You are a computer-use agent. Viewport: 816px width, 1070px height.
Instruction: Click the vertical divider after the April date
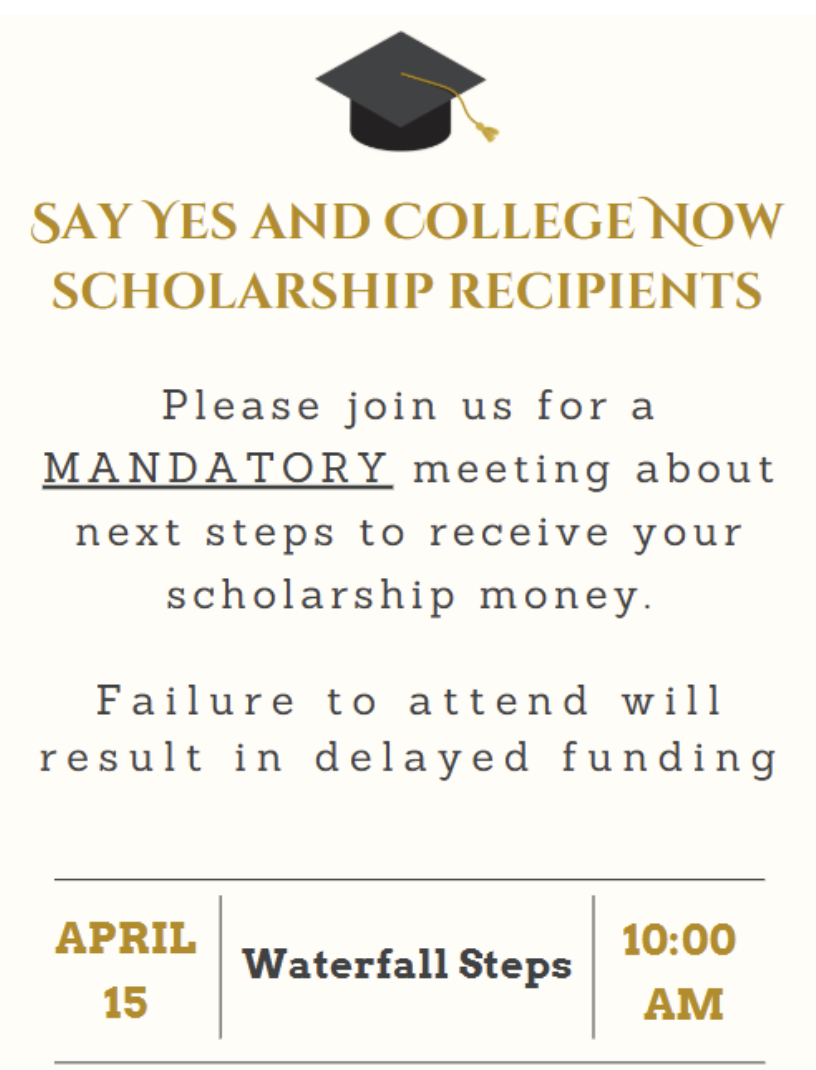220,966
